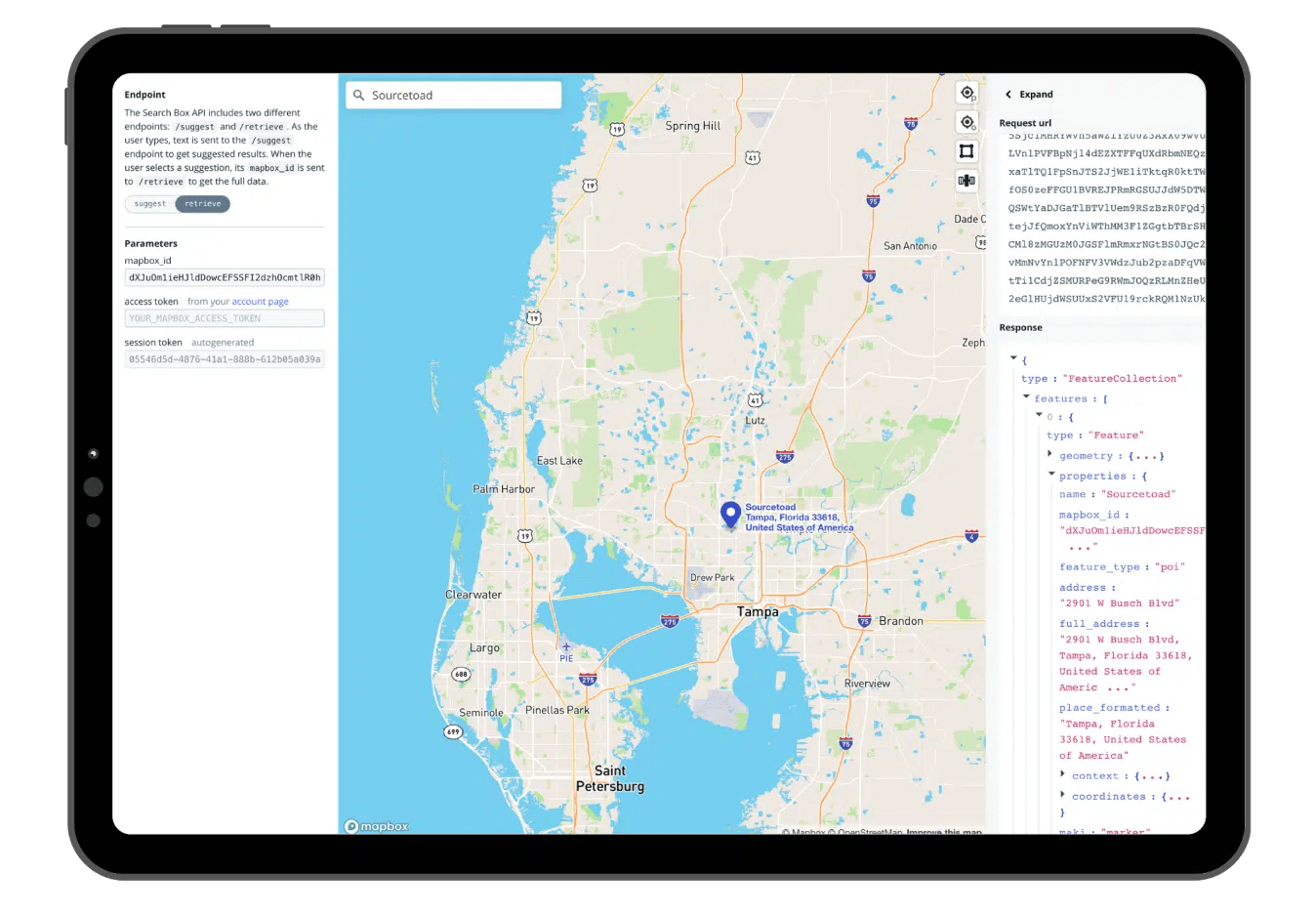Click the OpenStreetMap attribution link
Screen dimensions: 1316x914
[x=867, y=831]
